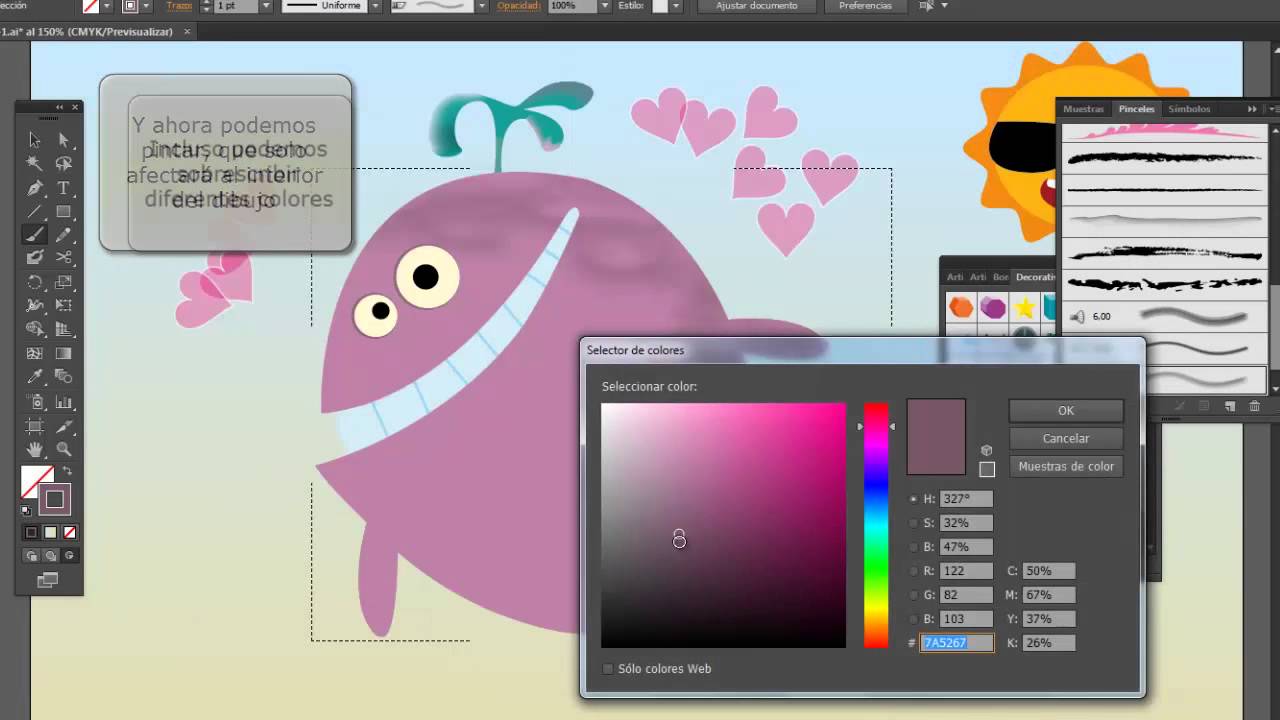Select the Selection (black arrow) tool
The height and width of the screenshot is (720, 1280).
tap(35, 140)
